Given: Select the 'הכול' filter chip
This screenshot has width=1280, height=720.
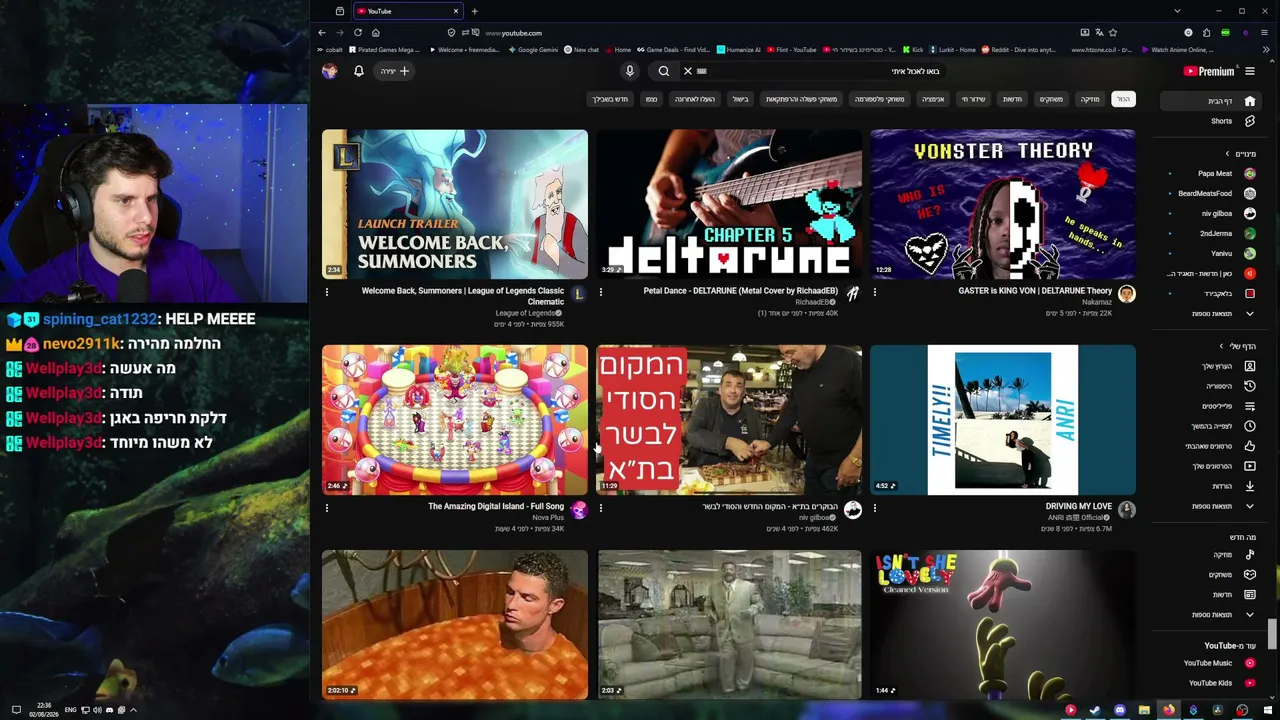Looking at the screenshot, I should pos(1124,99).
